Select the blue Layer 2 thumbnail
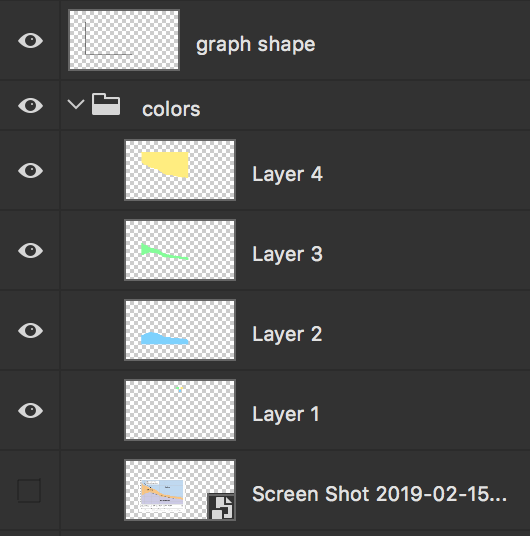This screenshot has height=536, width=530. coord(180,330)
